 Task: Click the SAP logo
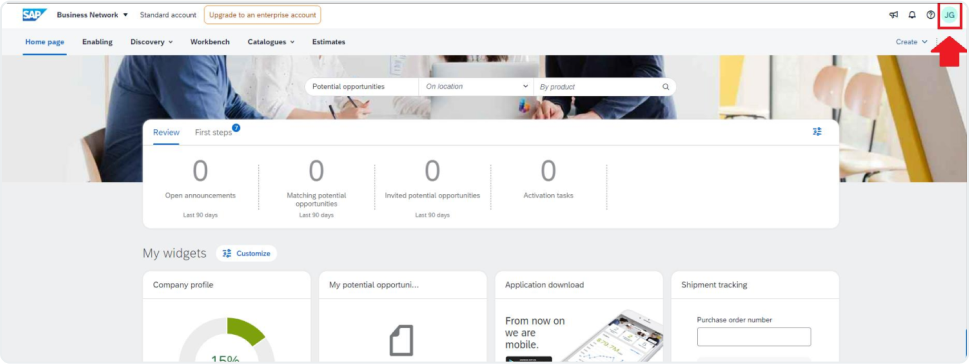point(35,15)
